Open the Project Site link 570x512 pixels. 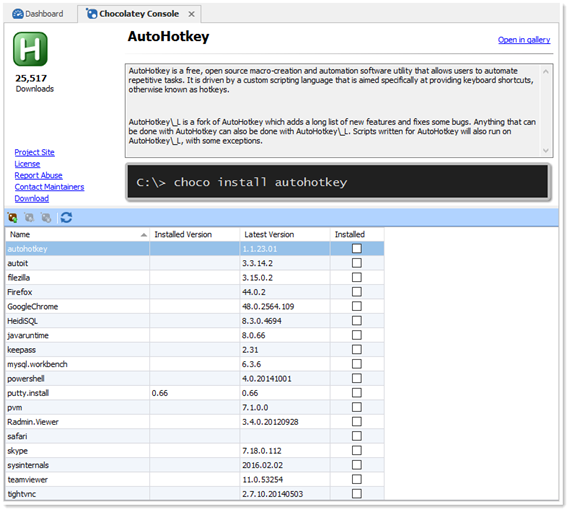tap(35, 152)
